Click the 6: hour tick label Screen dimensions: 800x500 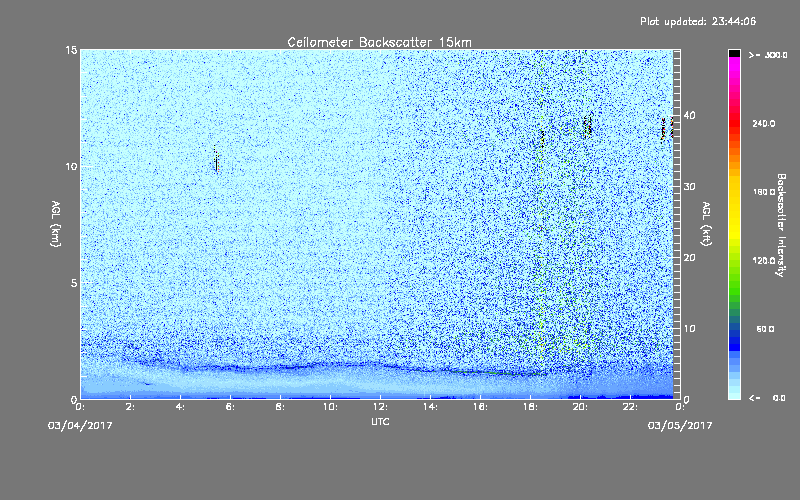[231, 407]
